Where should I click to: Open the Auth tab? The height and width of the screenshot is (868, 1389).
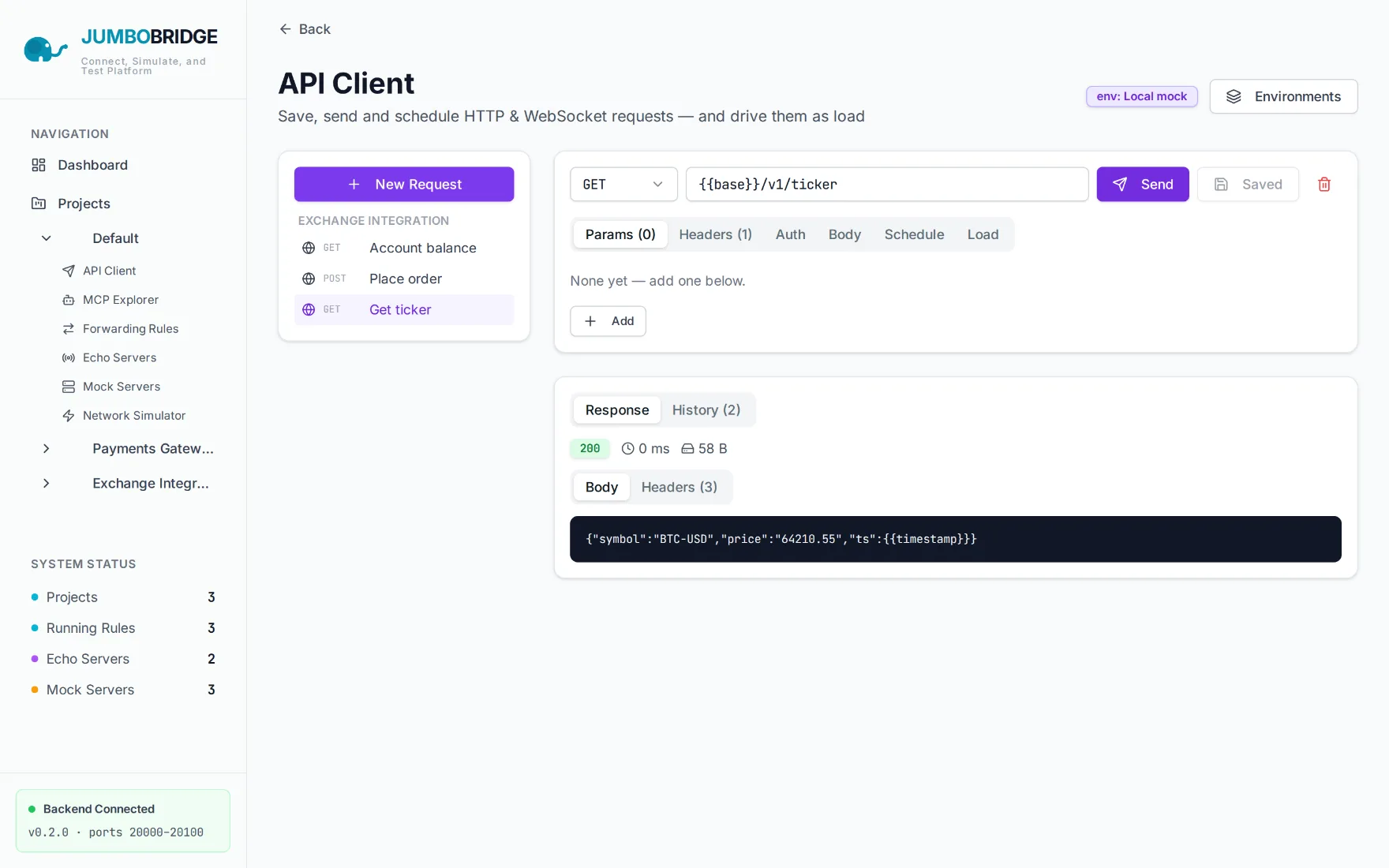[x=790, y=234]
